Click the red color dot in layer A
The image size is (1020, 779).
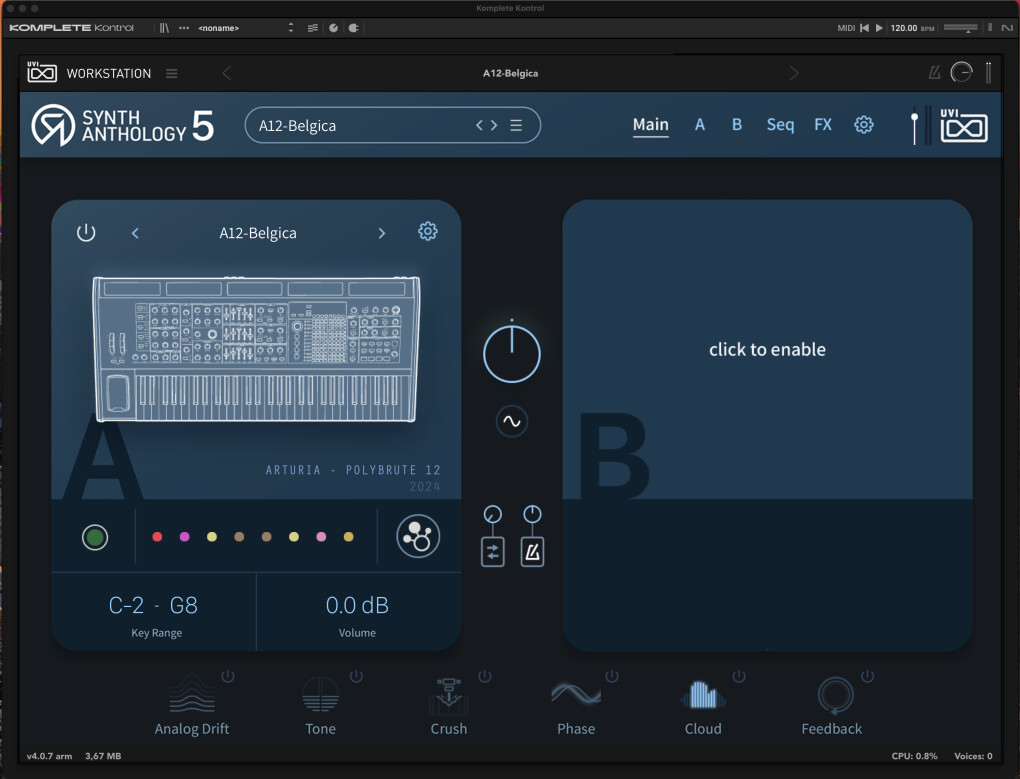[x=157, y=536]
